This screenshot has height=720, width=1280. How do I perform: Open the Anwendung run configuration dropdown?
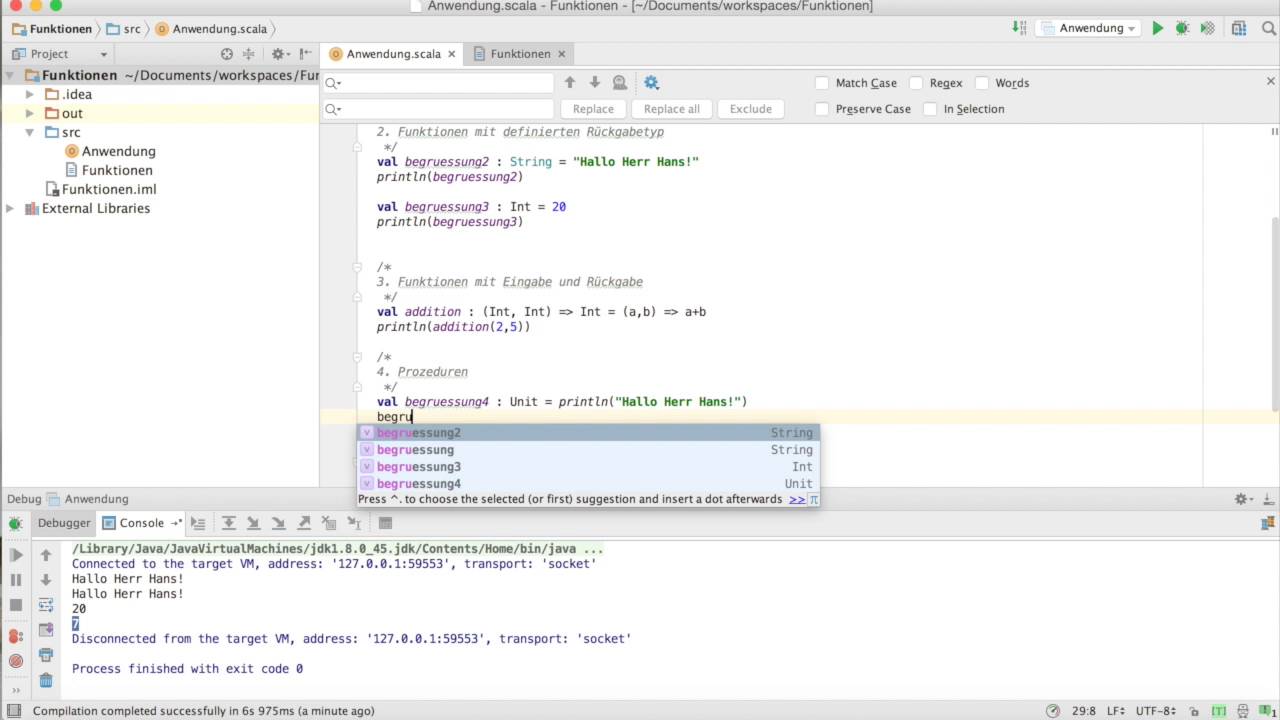(1088, 28)
